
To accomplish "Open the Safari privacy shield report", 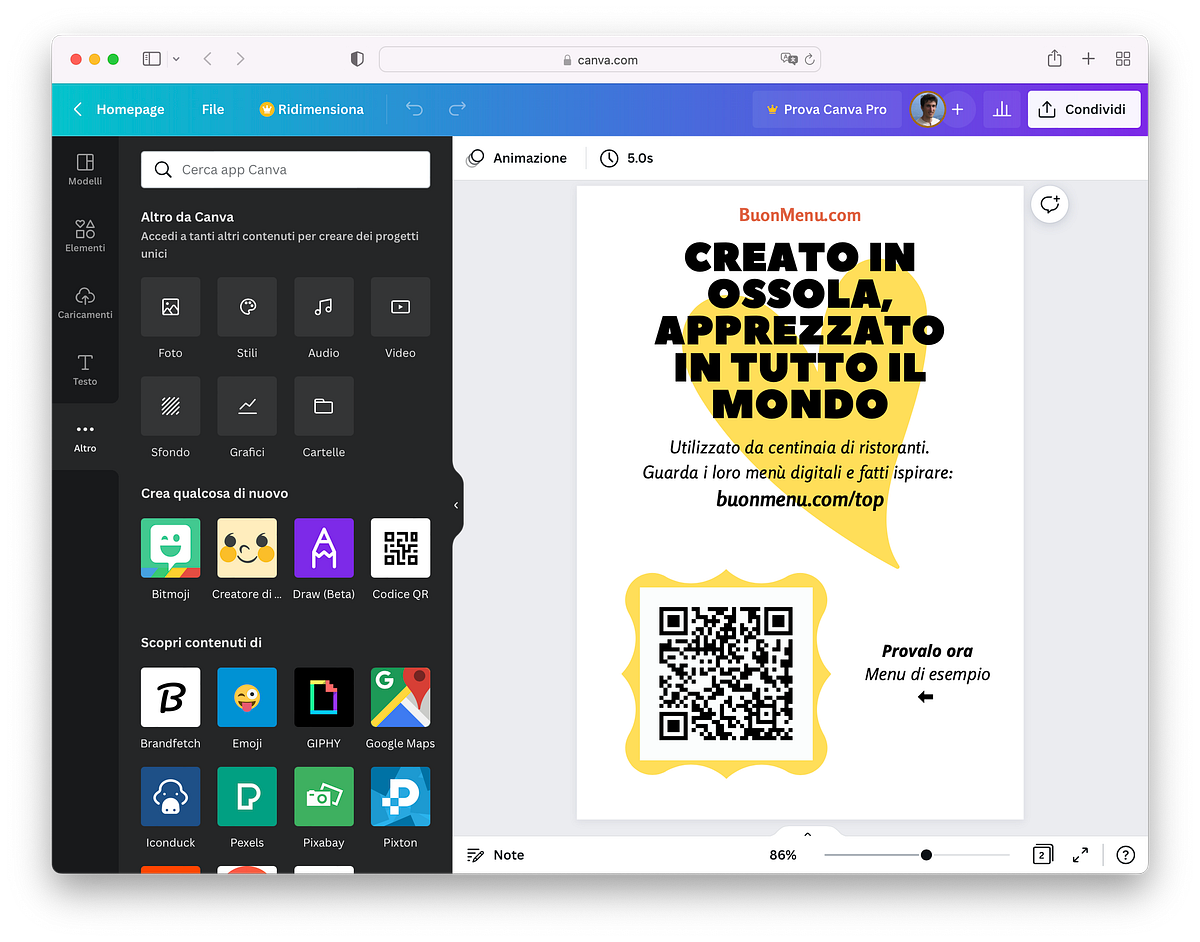I will pyautogui.click(x=357, y=59).
